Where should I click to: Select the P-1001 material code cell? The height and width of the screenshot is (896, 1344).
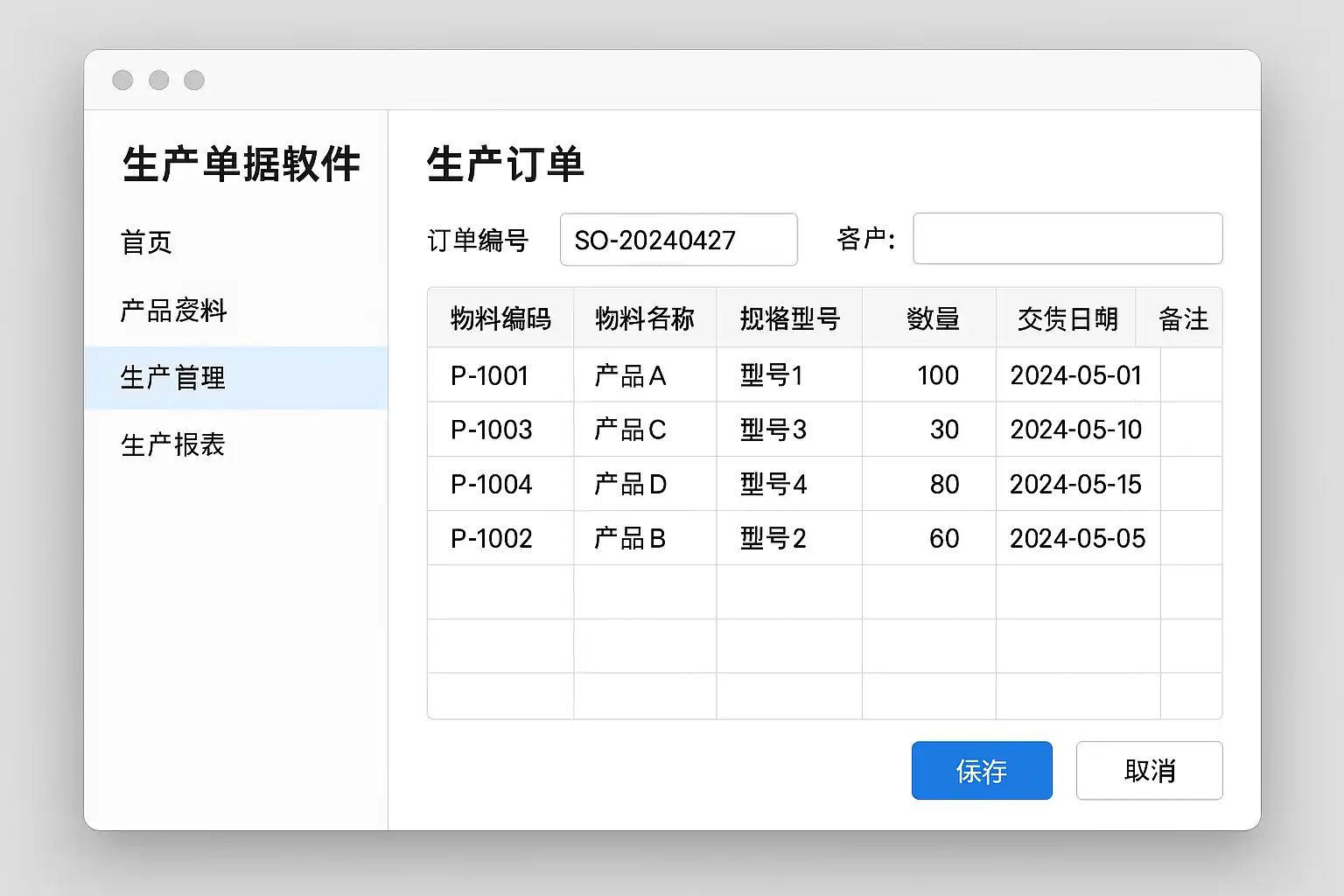coord(490,375)
